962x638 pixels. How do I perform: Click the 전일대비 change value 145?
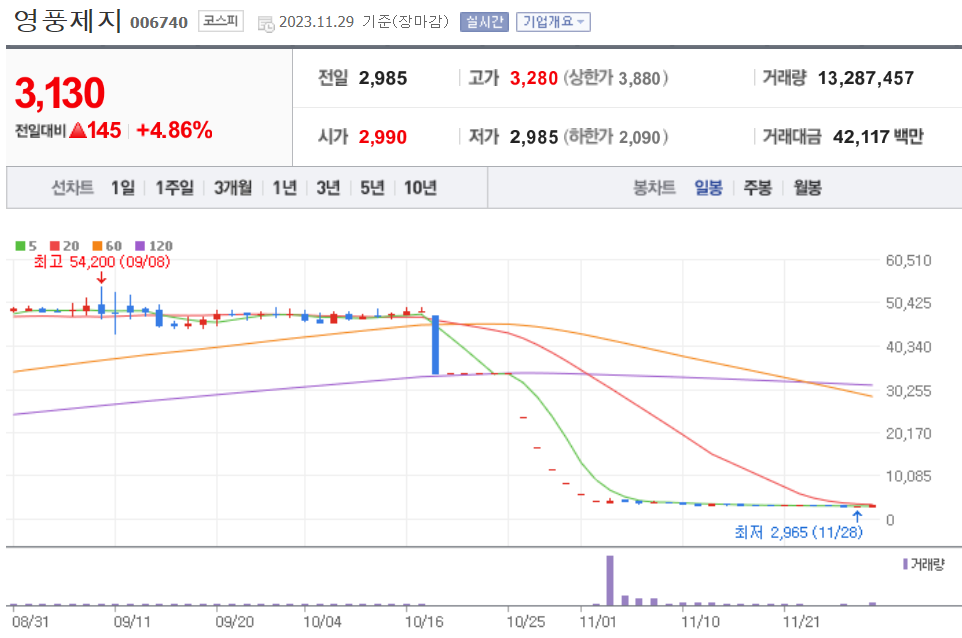point(104,130)
